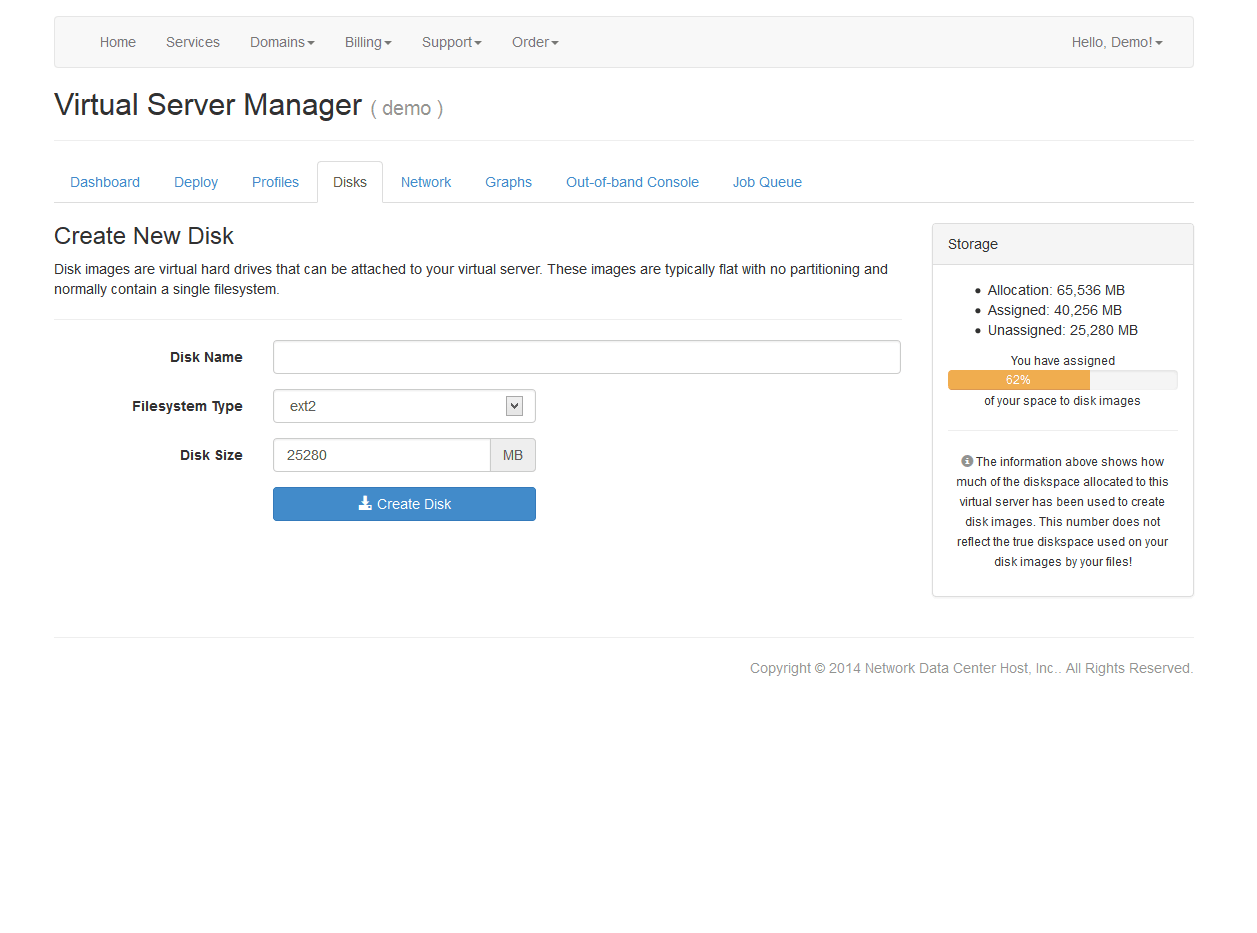The height and width of the screenshot is (933, 1257).
Task: Switch to the Deploy tab
Action: pyautogui.click(x=196, y=182)
